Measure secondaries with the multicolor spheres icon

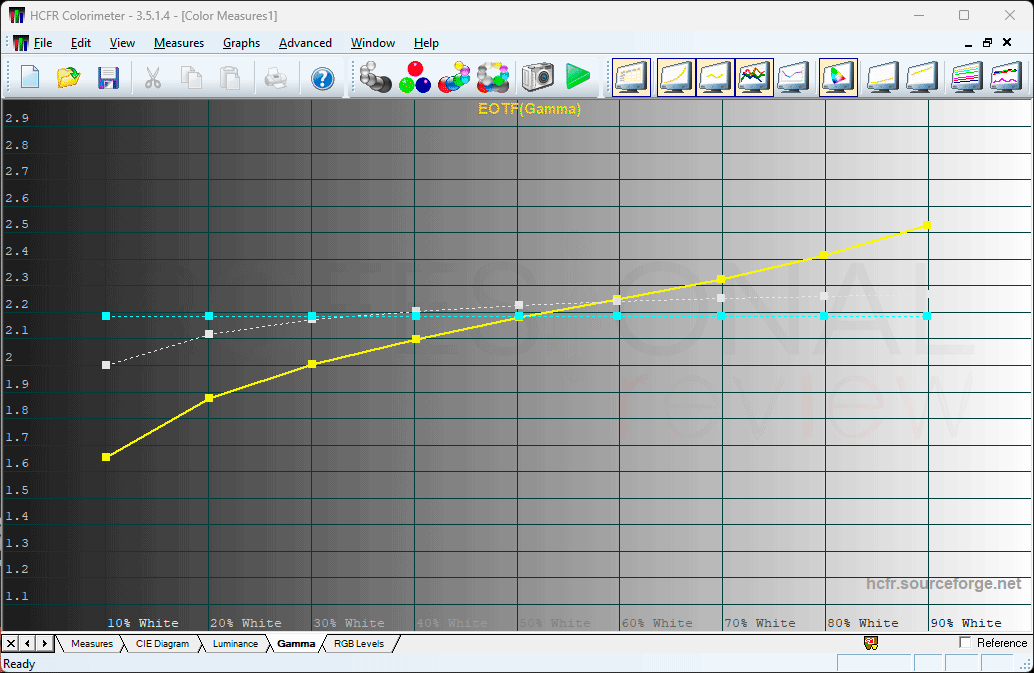[x=454, y=77]
